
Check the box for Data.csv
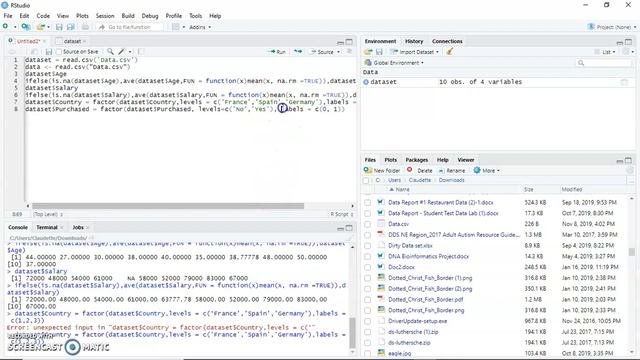pyautogui.click(x=368, y=224)
